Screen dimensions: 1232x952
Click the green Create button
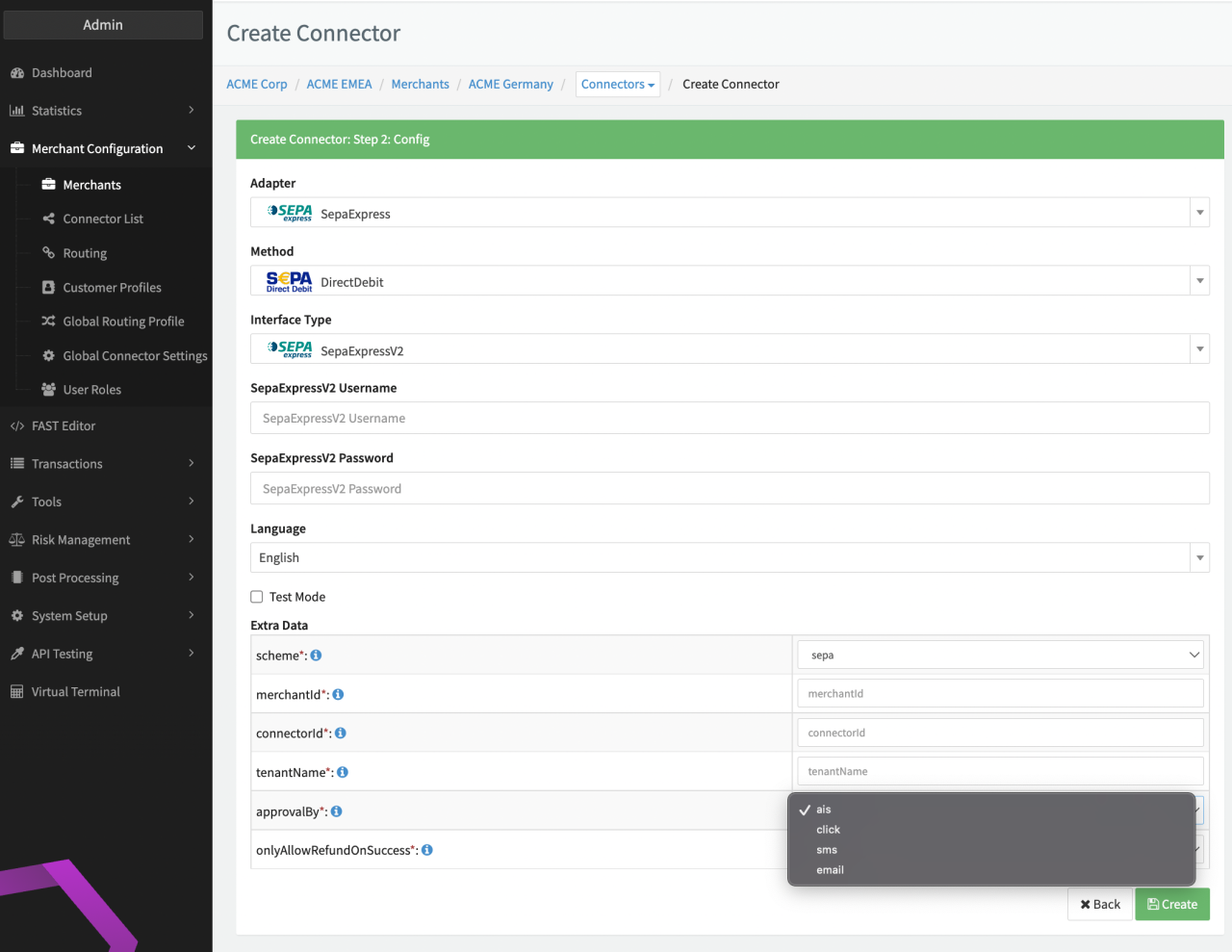click(1171, 904)
